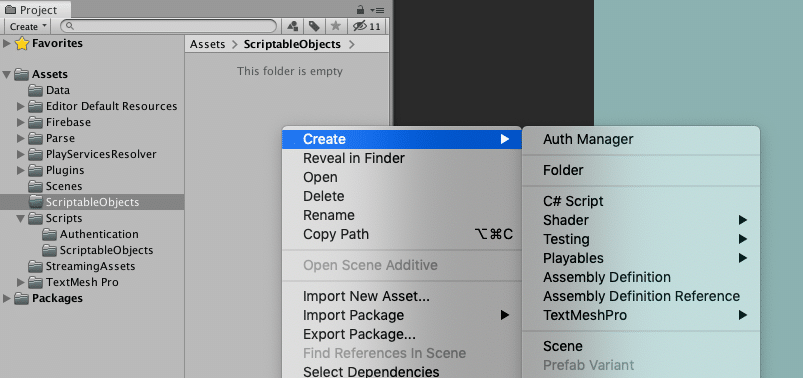This screenshot has width=803, height=378.
Task: Click the Project search input field
Action: tap(168, 26)
